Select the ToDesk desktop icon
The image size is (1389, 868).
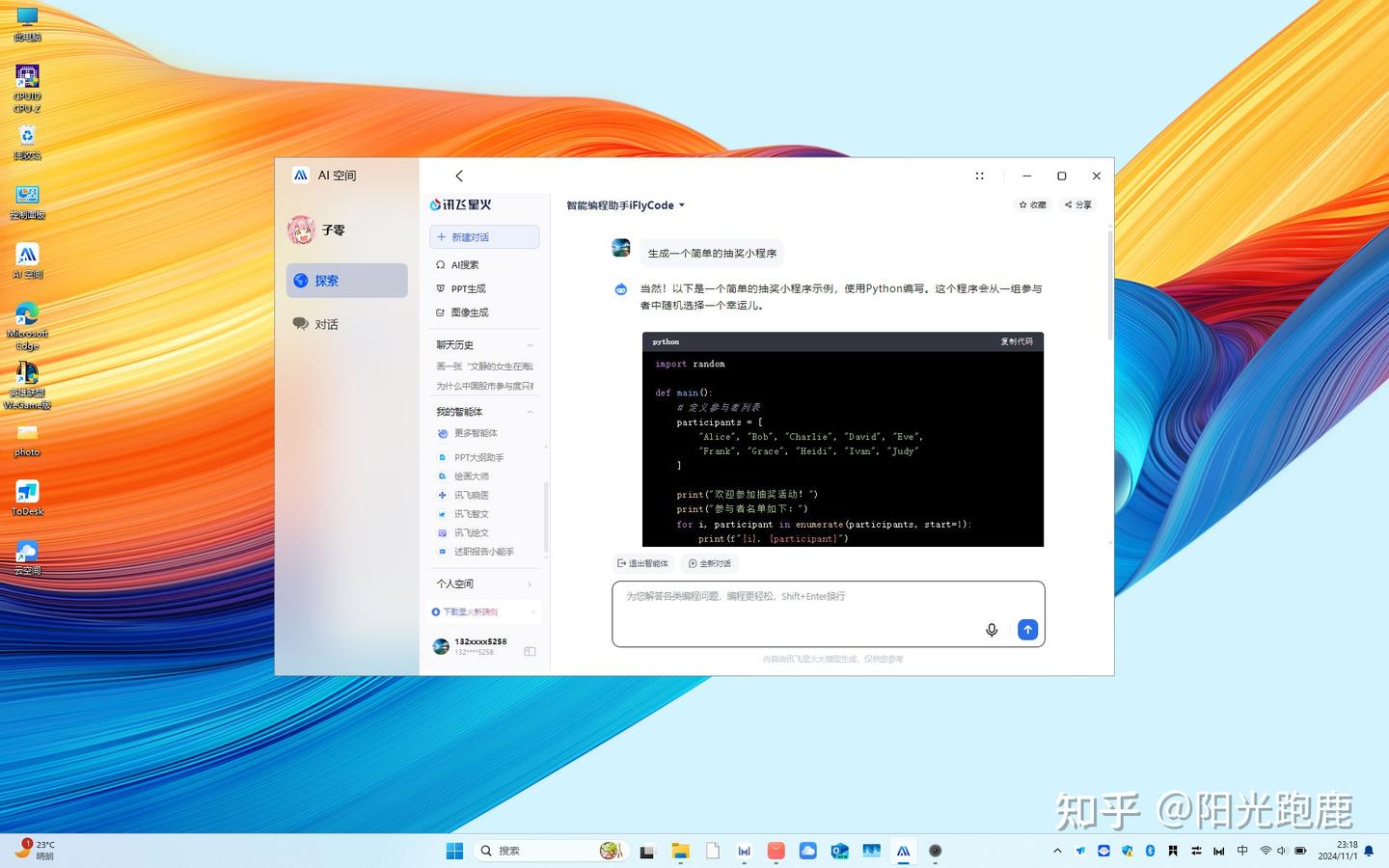click(x=27, y=499)
